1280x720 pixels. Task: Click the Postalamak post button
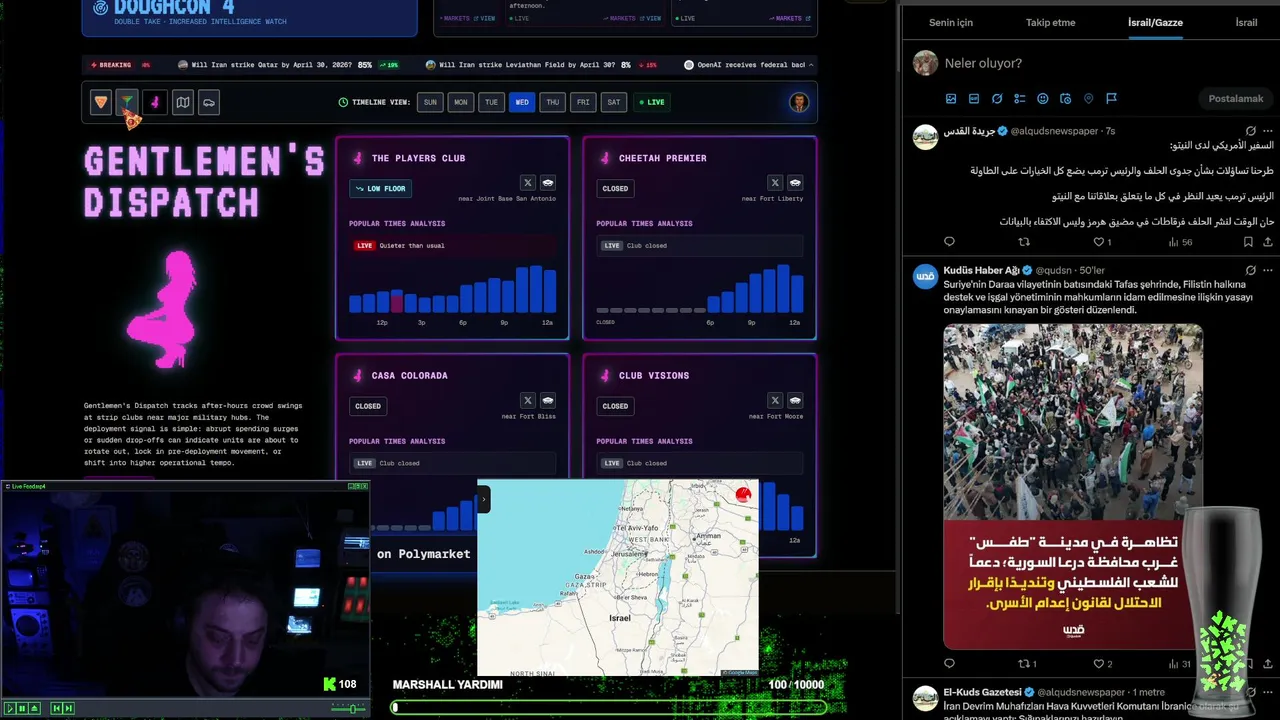(x=1236, y=99)
